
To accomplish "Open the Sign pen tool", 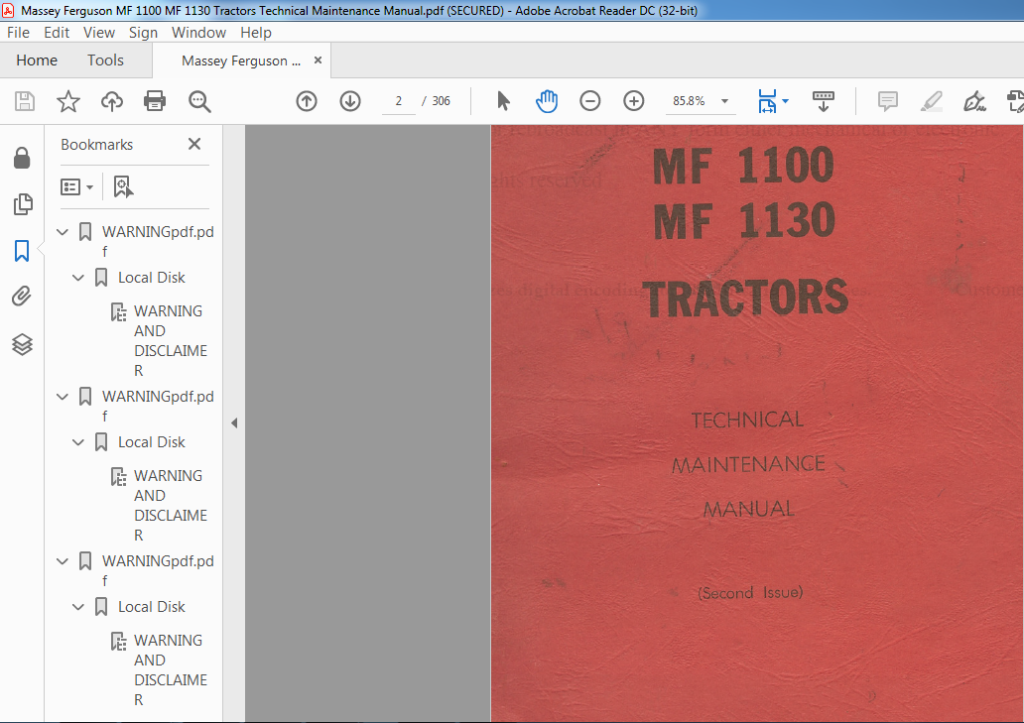I will tap(974, 101).
